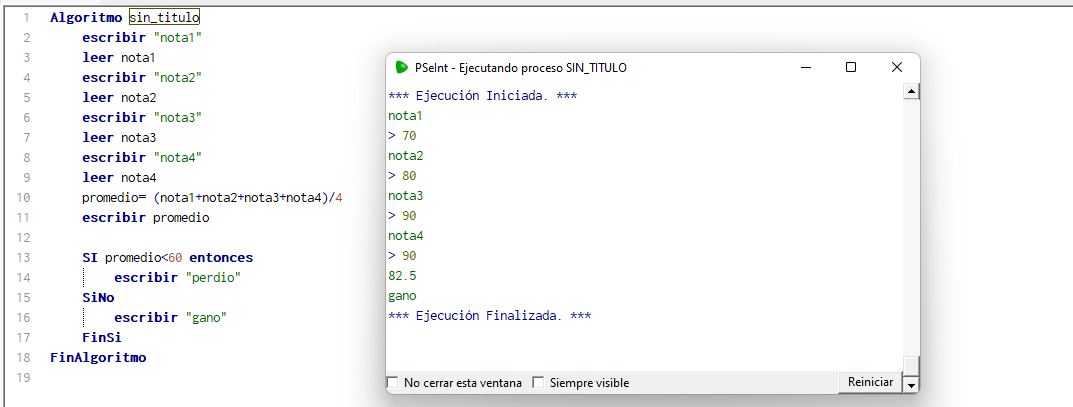1073x407 pixels.
Task: Close the PSeInt execution window
Action: tap(896, 67)
